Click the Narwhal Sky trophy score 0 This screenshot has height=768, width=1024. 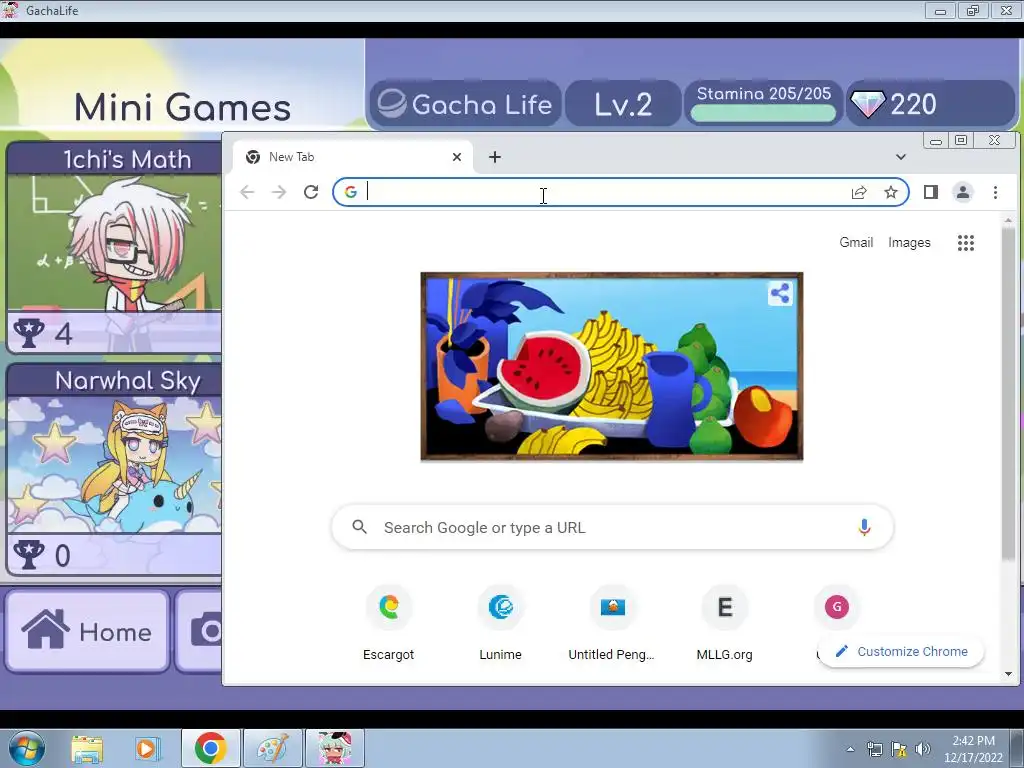click(43, 555)
